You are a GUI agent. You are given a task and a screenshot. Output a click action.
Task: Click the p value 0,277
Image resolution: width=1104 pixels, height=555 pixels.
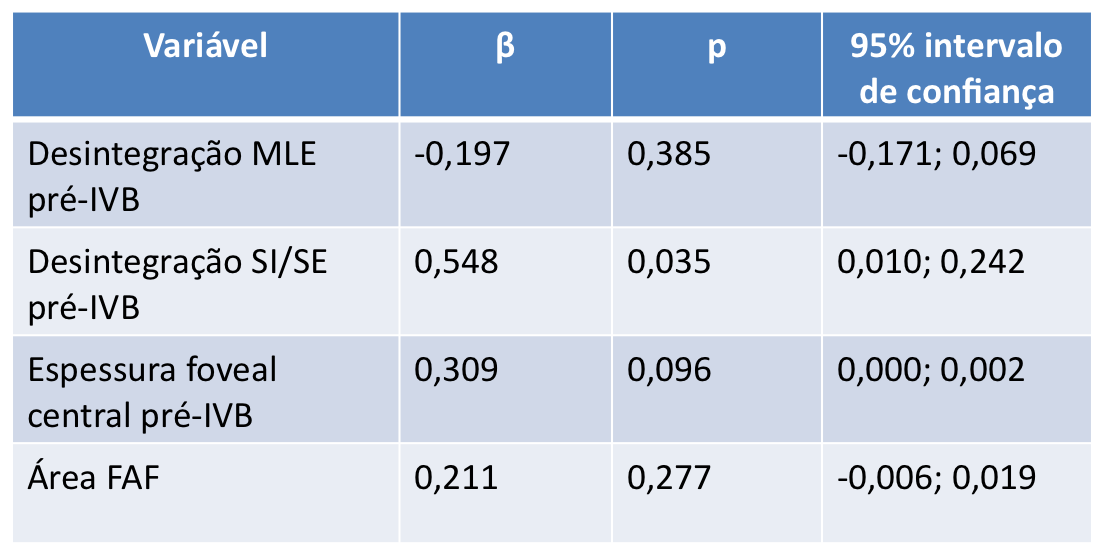click(x=669, y=478)
